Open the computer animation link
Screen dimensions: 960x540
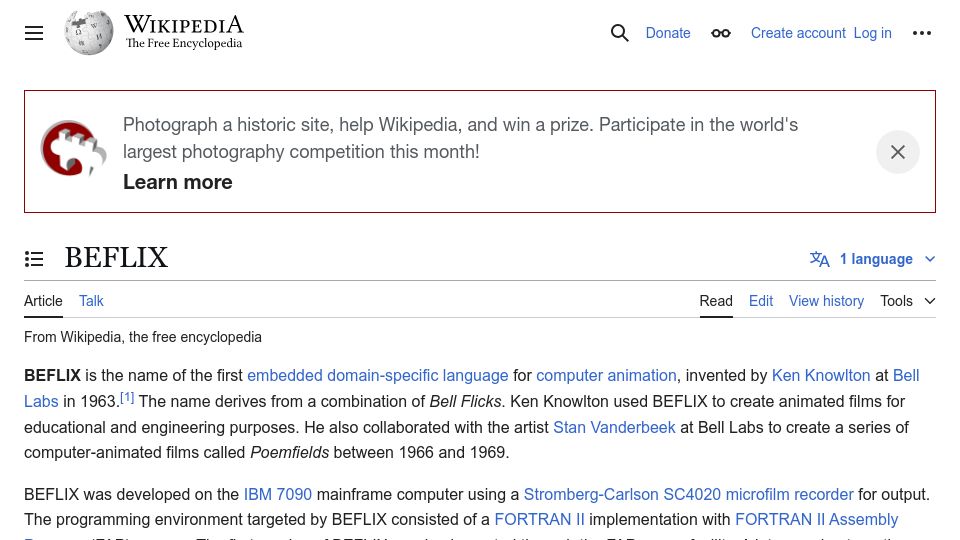click(606, 375)
